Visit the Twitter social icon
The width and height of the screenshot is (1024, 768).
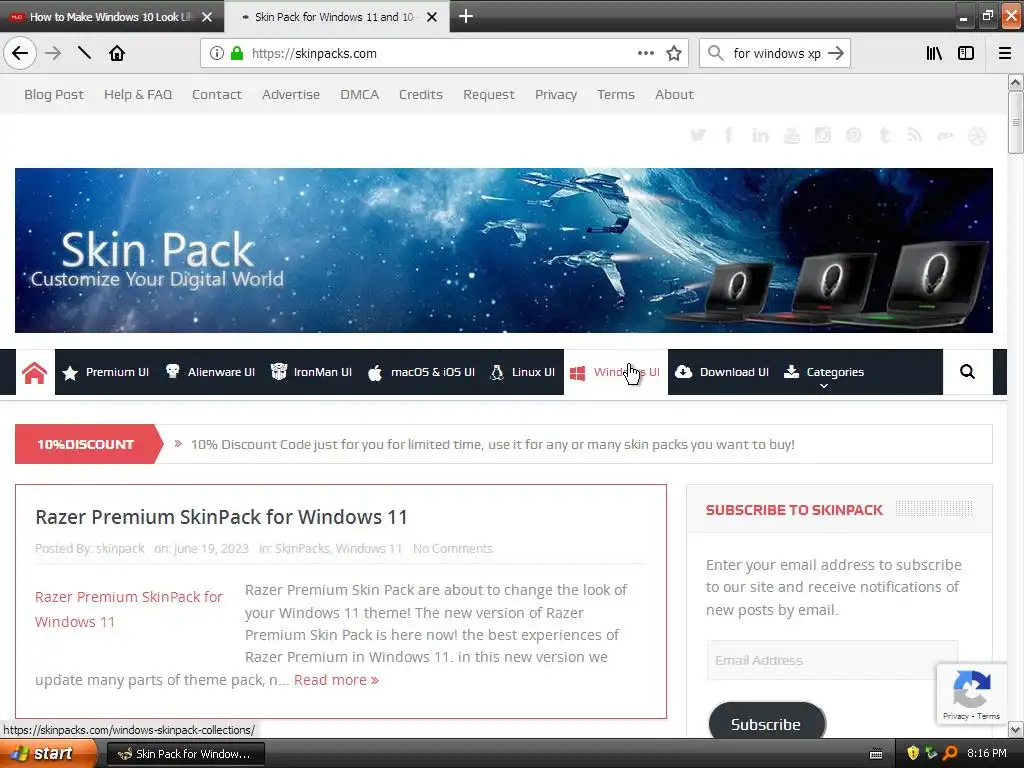(698, 135)
